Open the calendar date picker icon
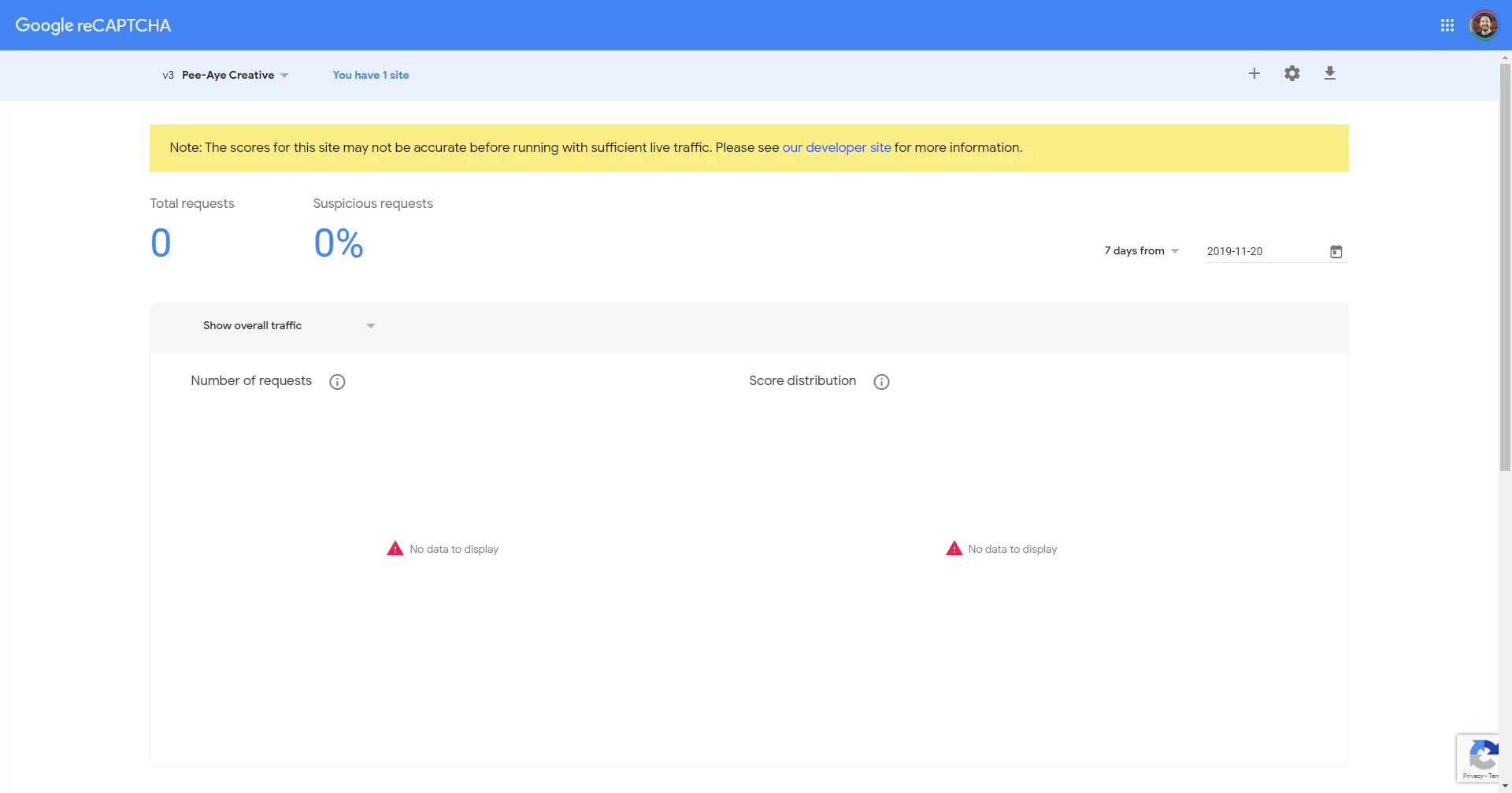This screenshot has height=793, width=1512. 1336,251
